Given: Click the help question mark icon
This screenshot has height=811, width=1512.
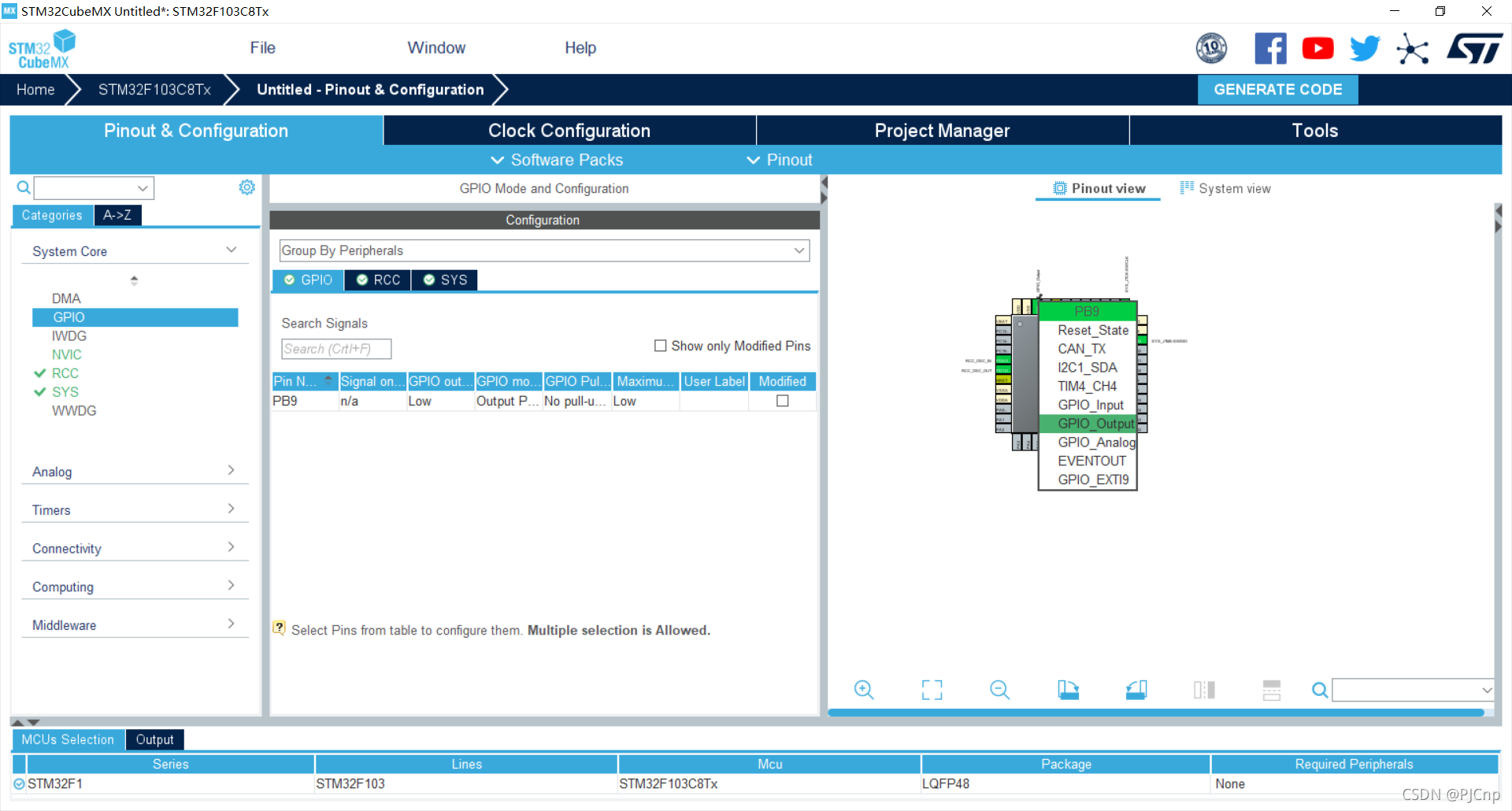Looking at the screenshot, I should point(279,628).
